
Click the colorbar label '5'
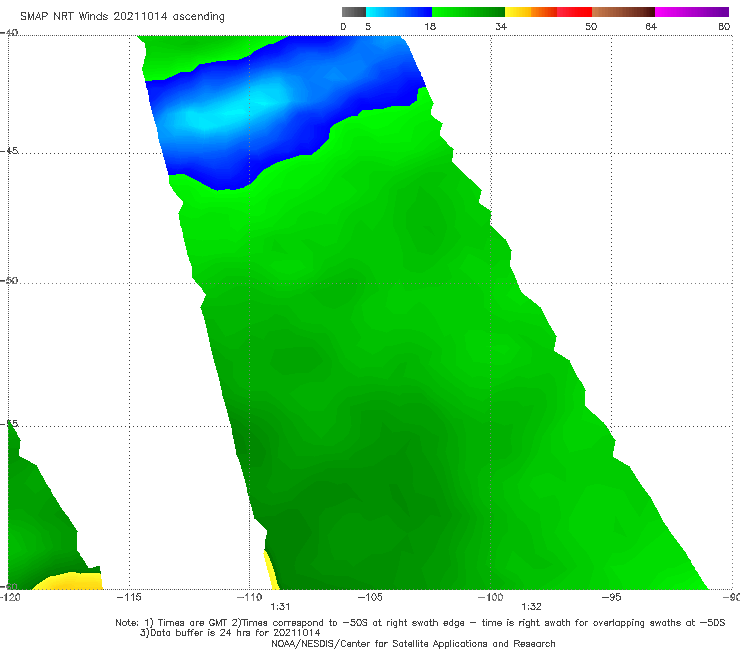point(368,26)
